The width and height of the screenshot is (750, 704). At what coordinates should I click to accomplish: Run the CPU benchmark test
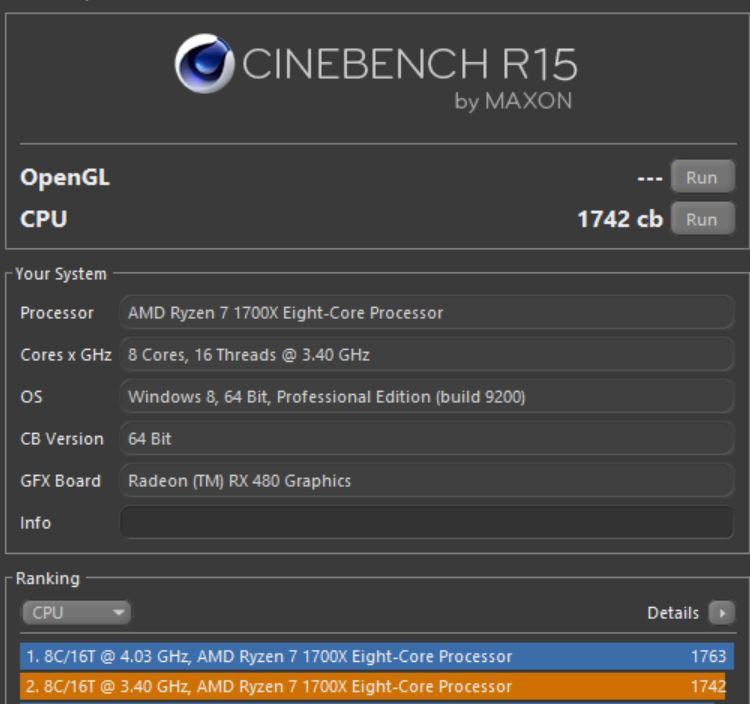(x=702, y=219)
